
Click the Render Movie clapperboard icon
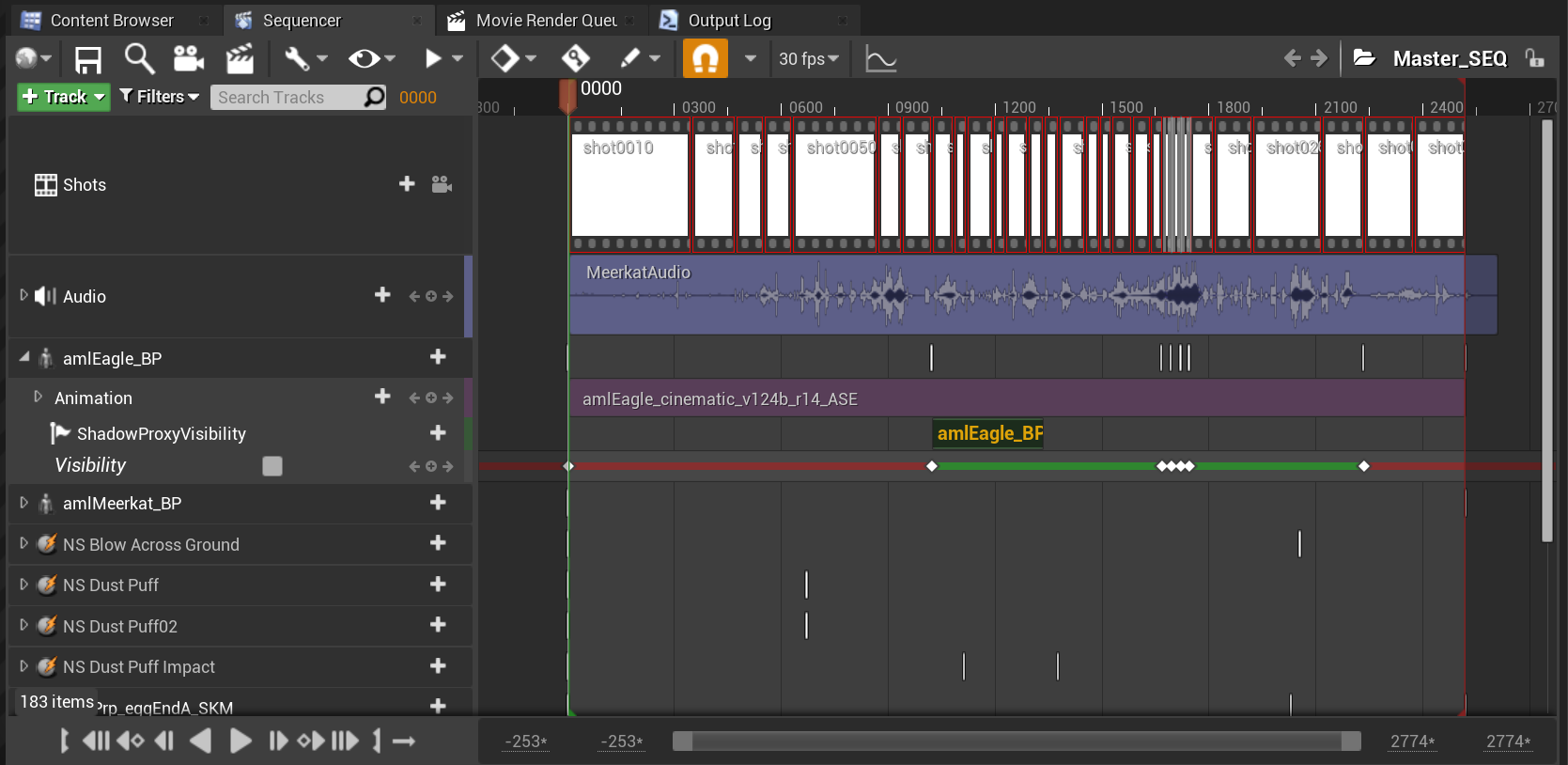(x=241, y=59)
